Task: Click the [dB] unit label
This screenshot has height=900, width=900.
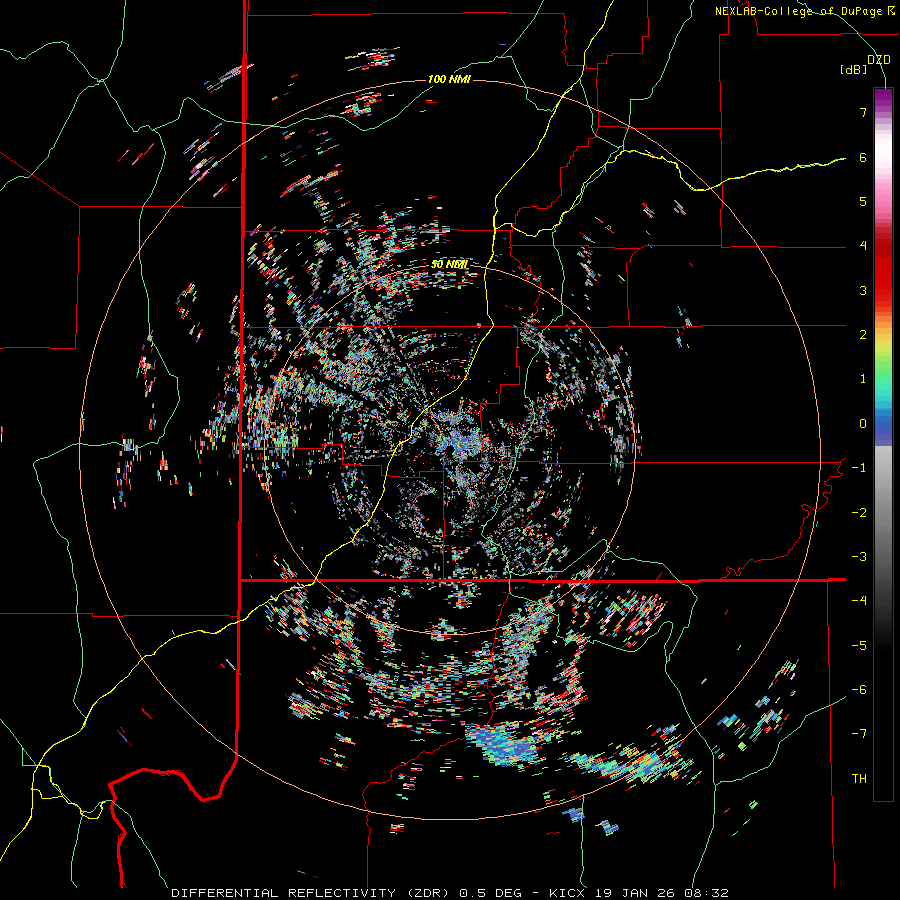Action: [854, 70]
